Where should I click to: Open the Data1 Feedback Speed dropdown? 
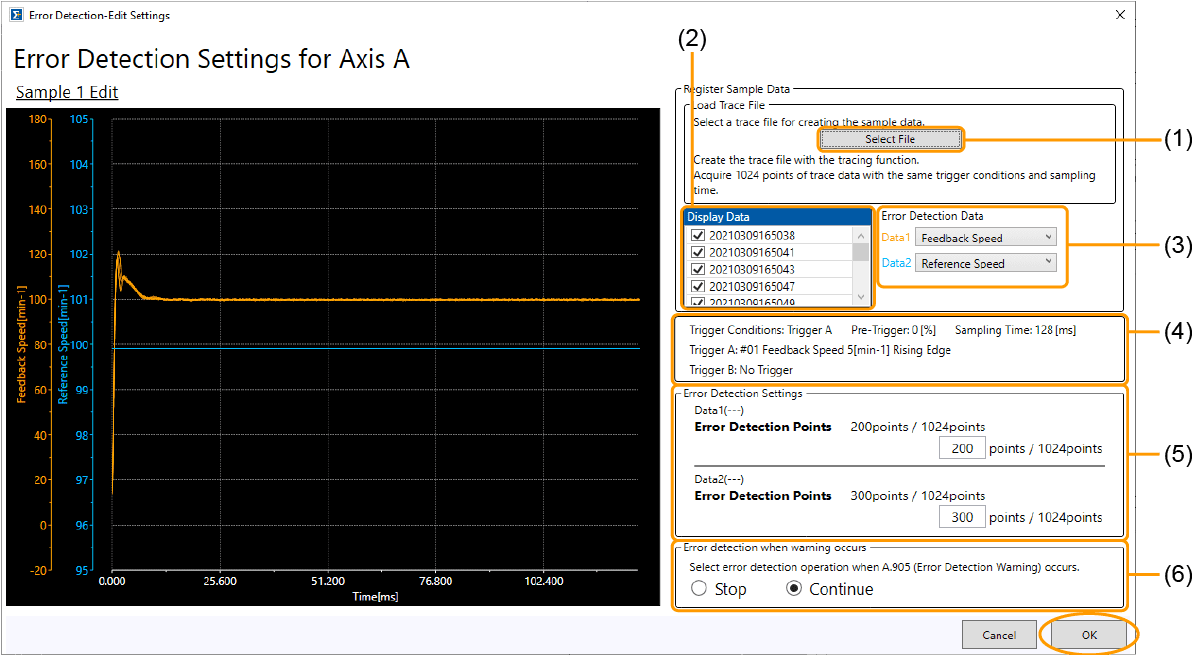coord(985,238)
